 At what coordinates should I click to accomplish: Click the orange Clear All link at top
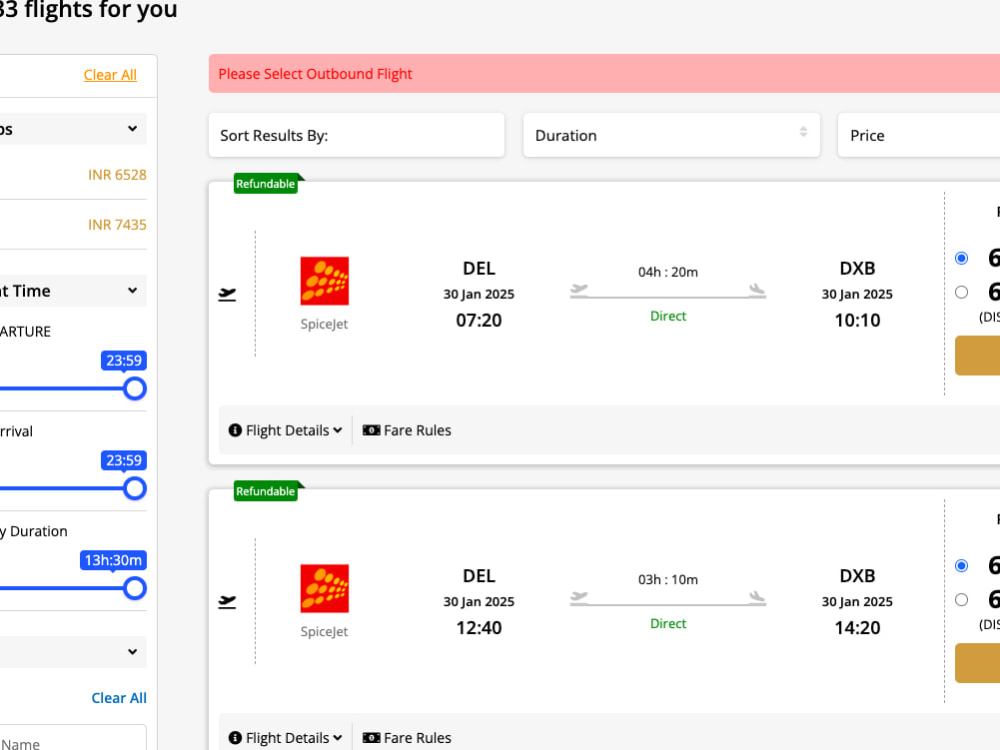(x=110, y=75)
